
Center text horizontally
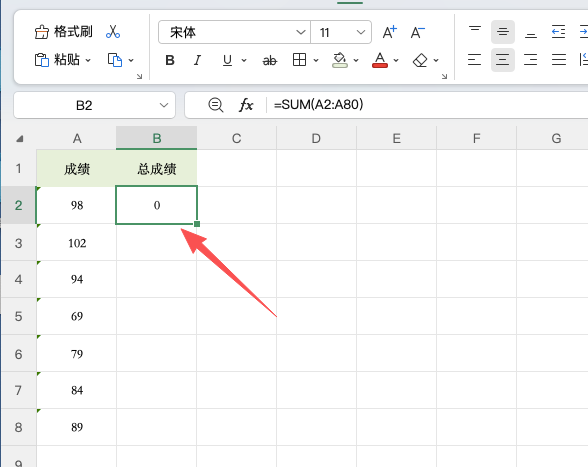[x=503, y=60]
